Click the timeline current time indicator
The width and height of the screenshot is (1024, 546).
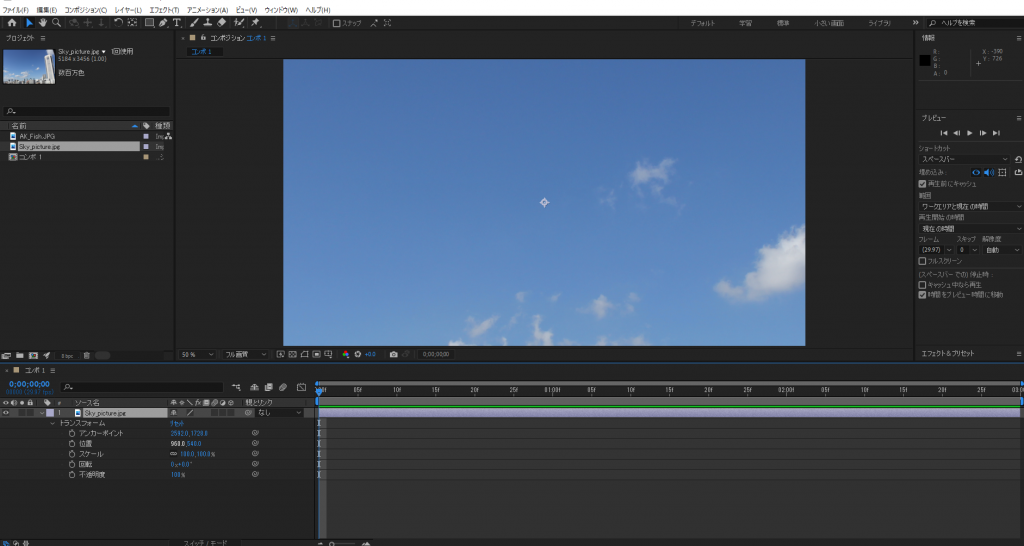(x=319, y=390)
